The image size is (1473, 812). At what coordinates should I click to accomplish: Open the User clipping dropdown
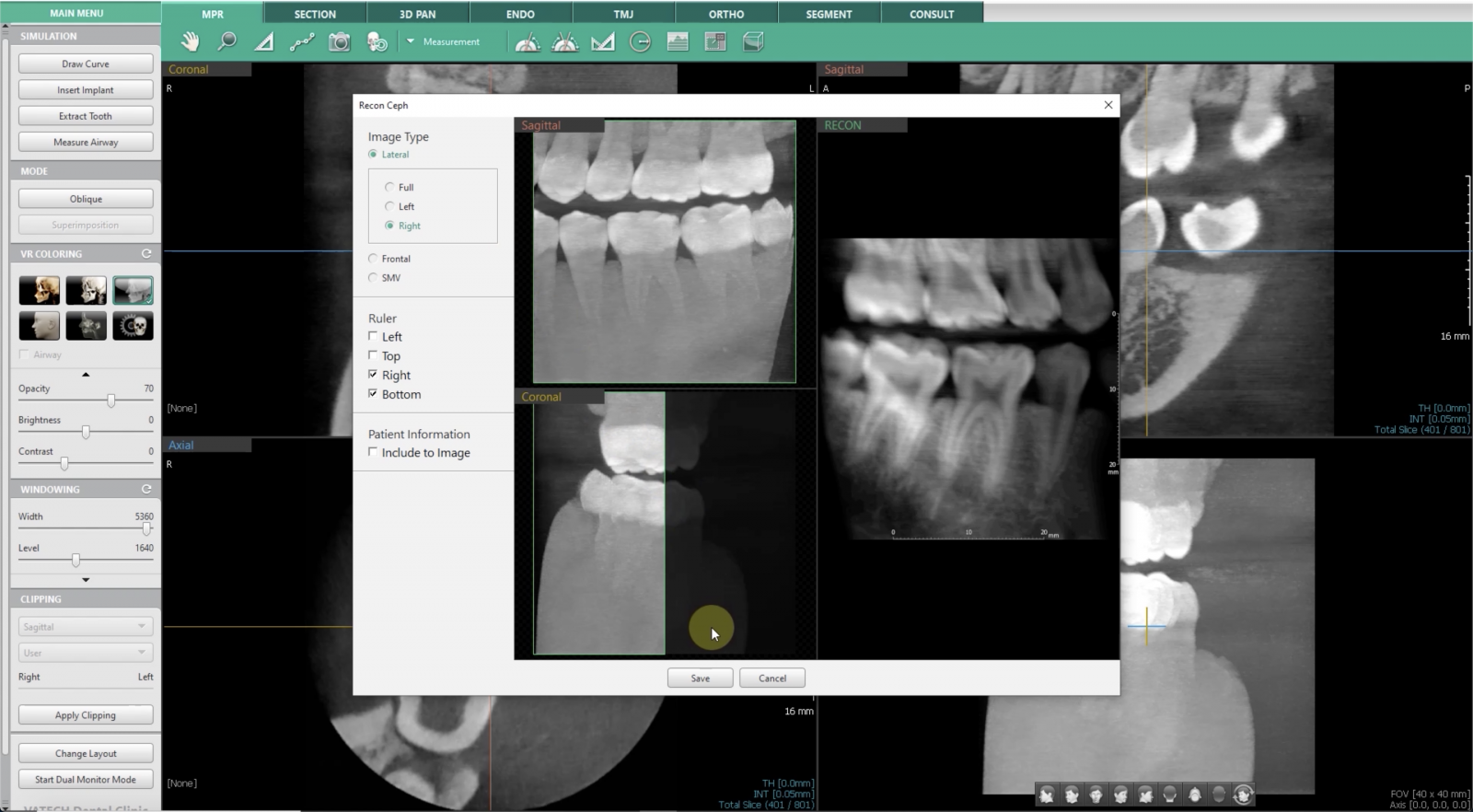coord(86,653)
